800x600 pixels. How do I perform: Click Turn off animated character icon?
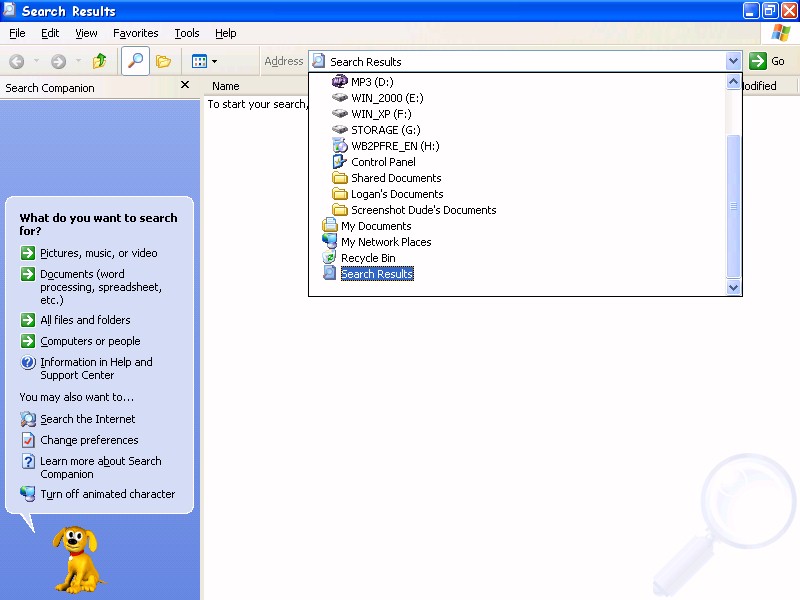(28, 494)
